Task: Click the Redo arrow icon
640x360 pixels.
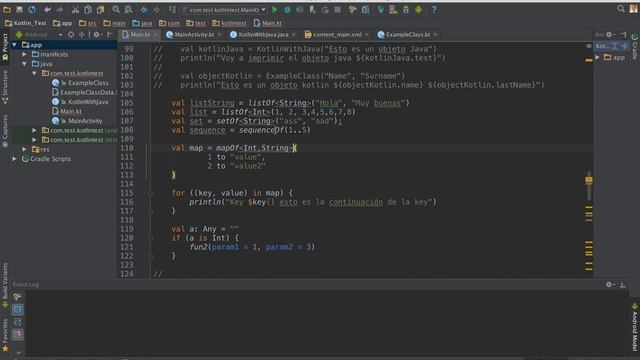Action: click(60, 9)
